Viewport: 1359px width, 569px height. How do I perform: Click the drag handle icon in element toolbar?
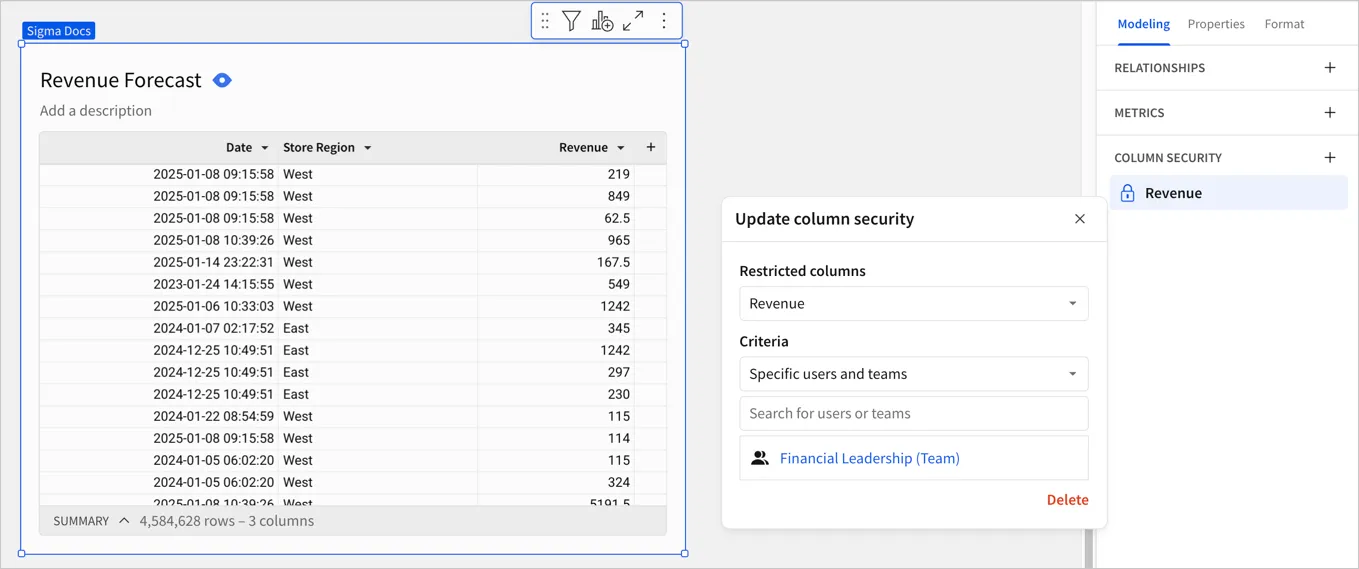(545, 21)
